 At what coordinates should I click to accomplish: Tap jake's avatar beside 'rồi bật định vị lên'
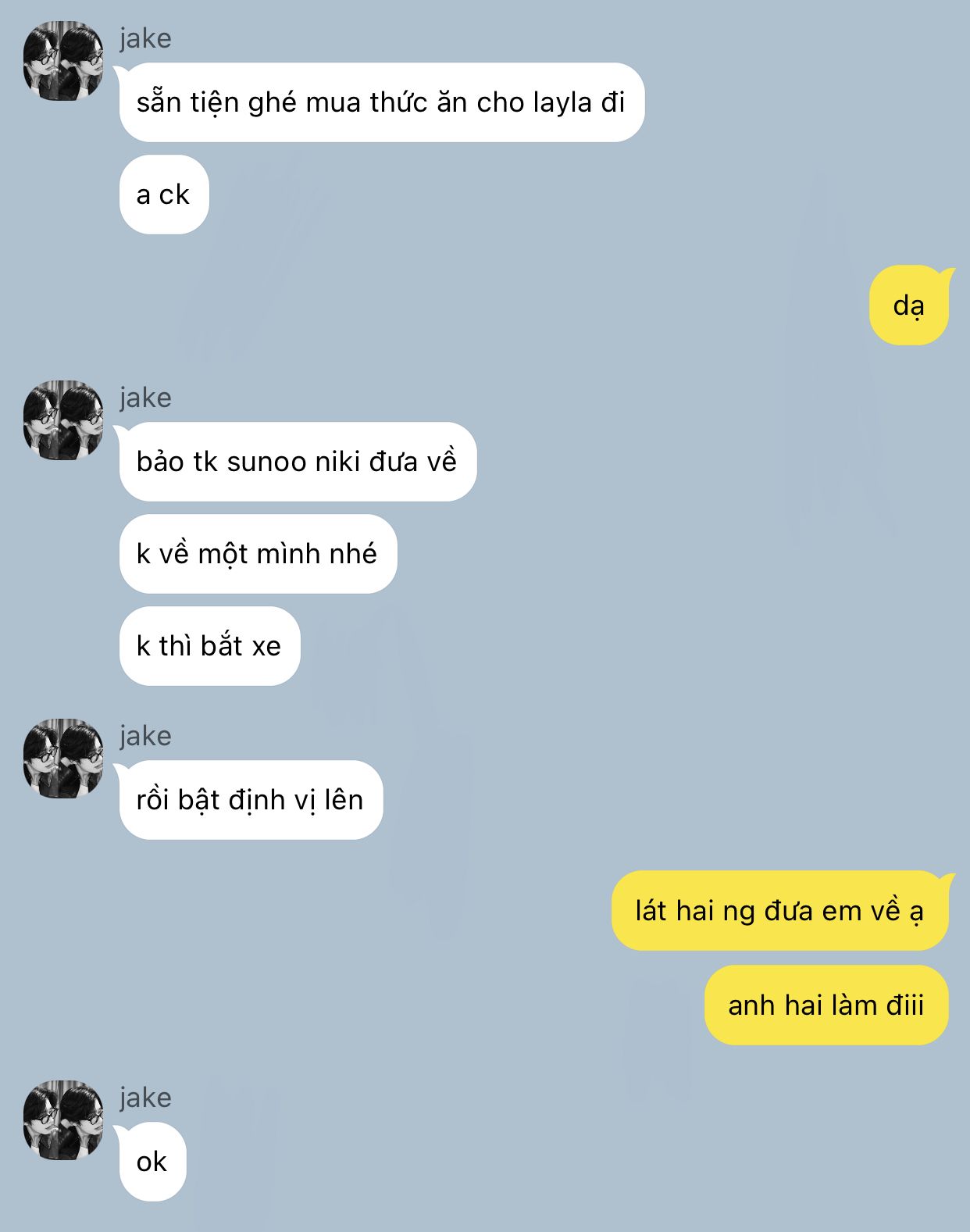point(63,759)
